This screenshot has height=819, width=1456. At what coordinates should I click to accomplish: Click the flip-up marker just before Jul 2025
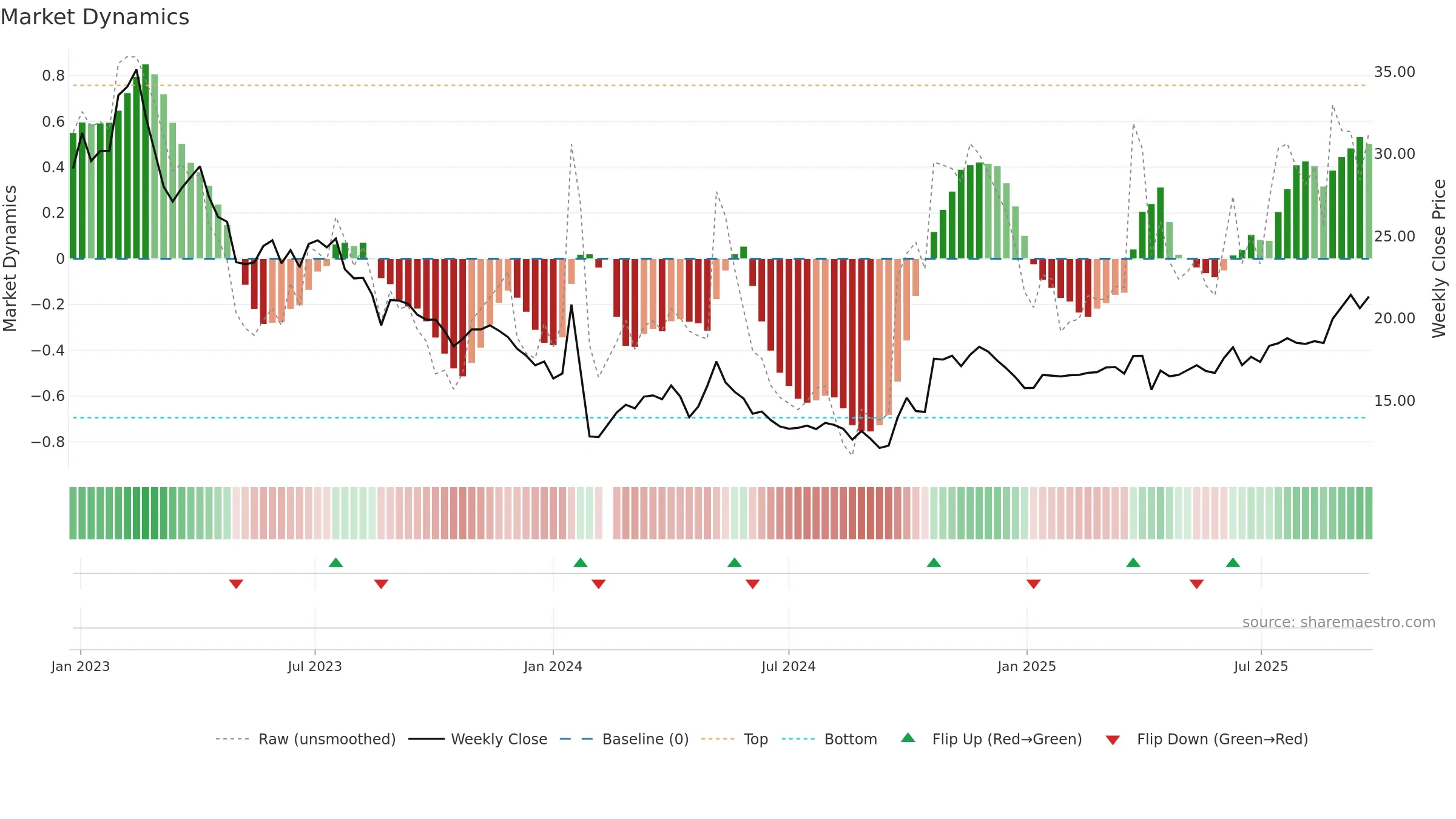tap(1233, 562)
